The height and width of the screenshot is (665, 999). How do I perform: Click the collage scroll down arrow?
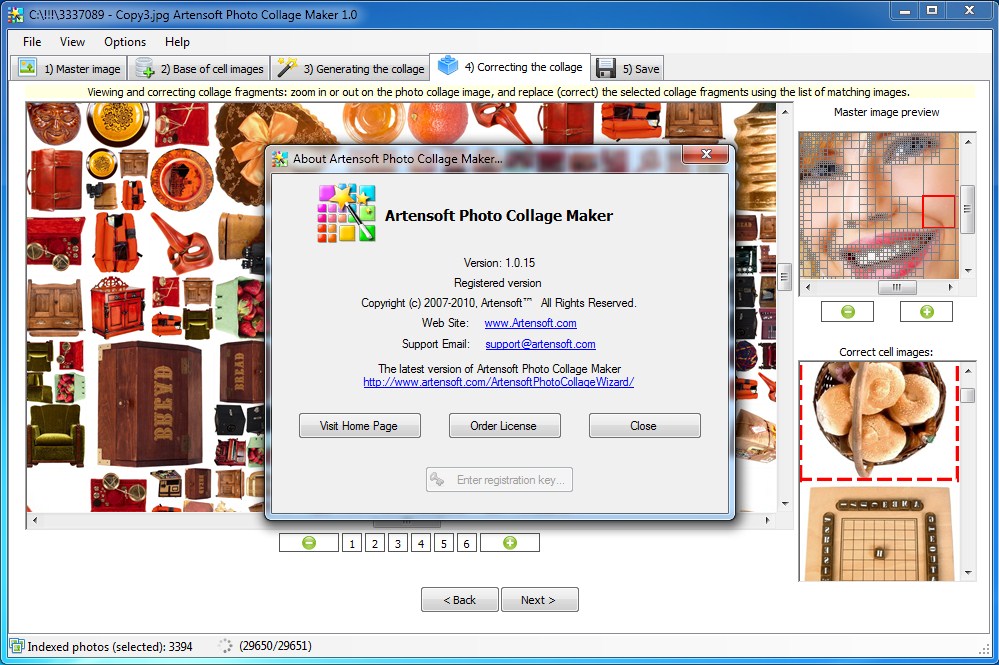(x=785, y=504)
